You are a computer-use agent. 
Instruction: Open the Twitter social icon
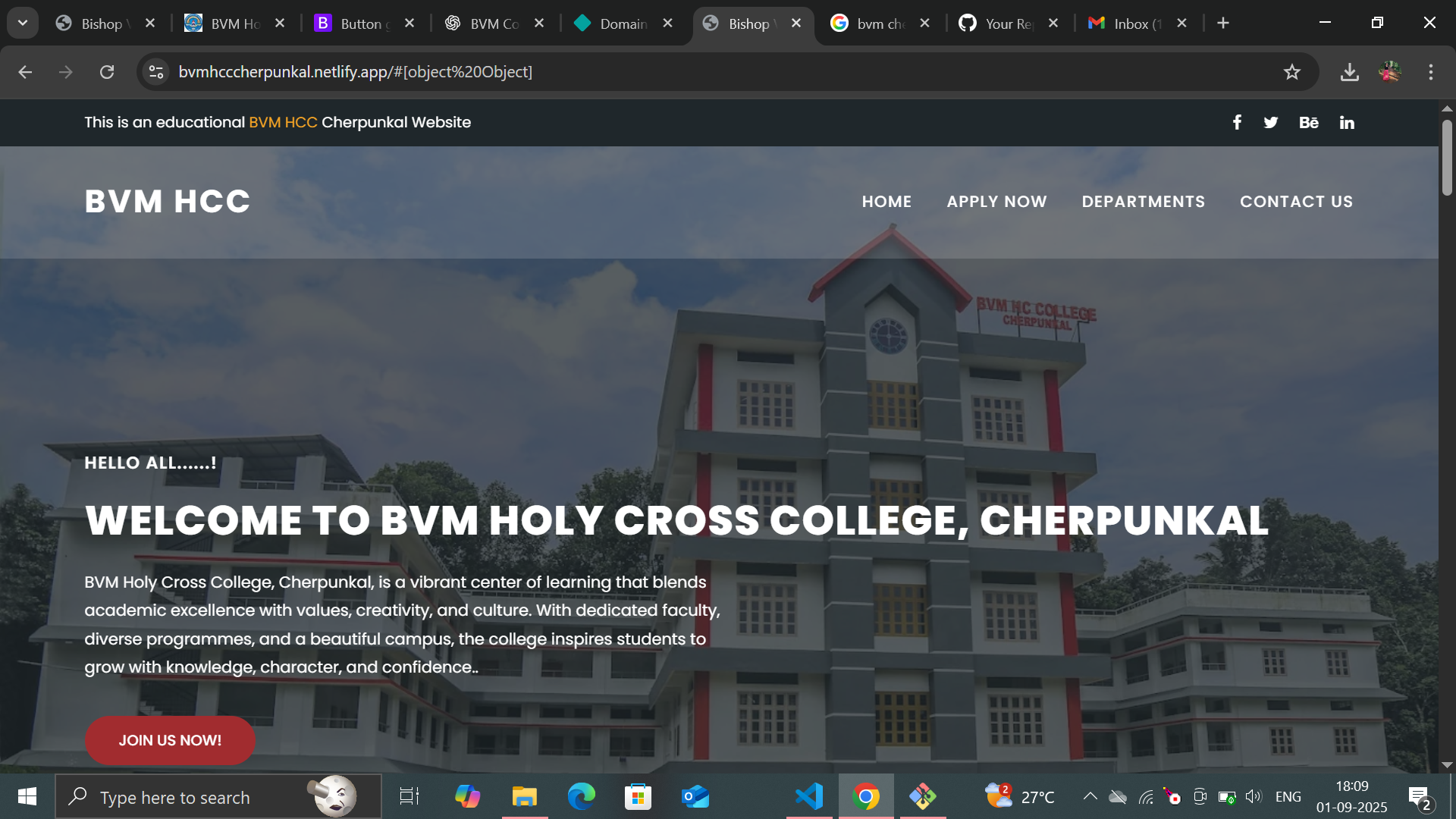(x=1271, y=123)
